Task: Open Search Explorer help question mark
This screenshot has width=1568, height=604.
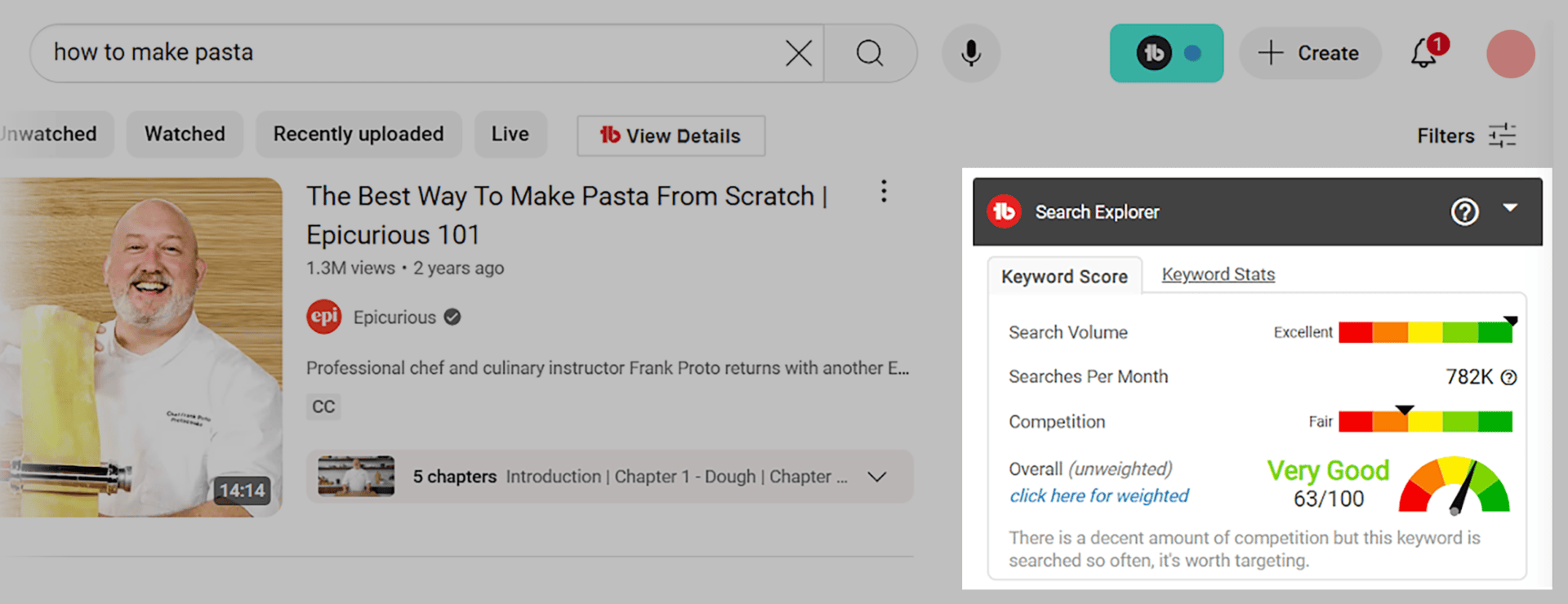Action: point(1464,212)
